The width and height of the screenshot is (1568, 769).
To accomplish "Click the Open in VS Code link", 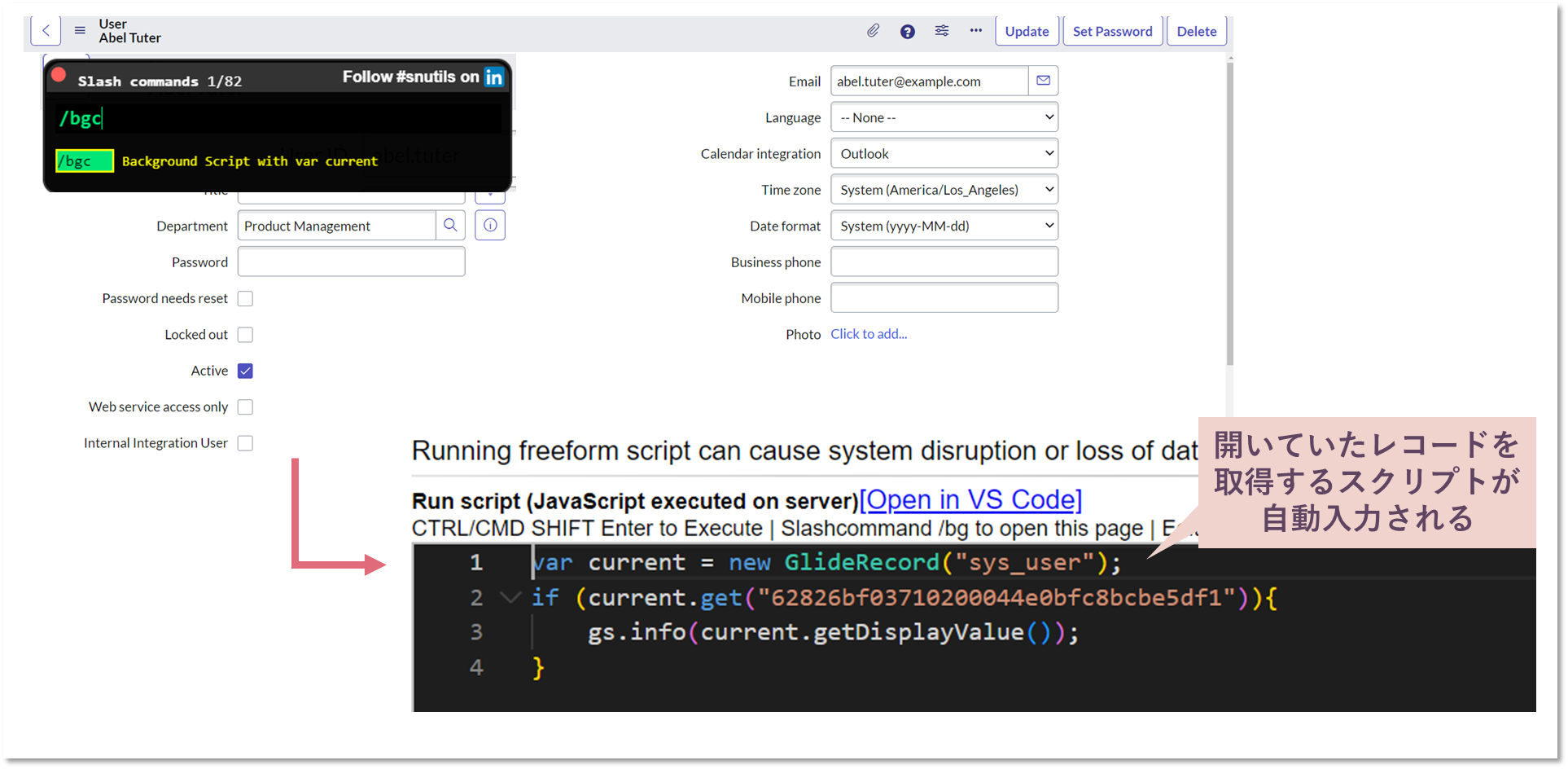I will click(x=970, y=499).
